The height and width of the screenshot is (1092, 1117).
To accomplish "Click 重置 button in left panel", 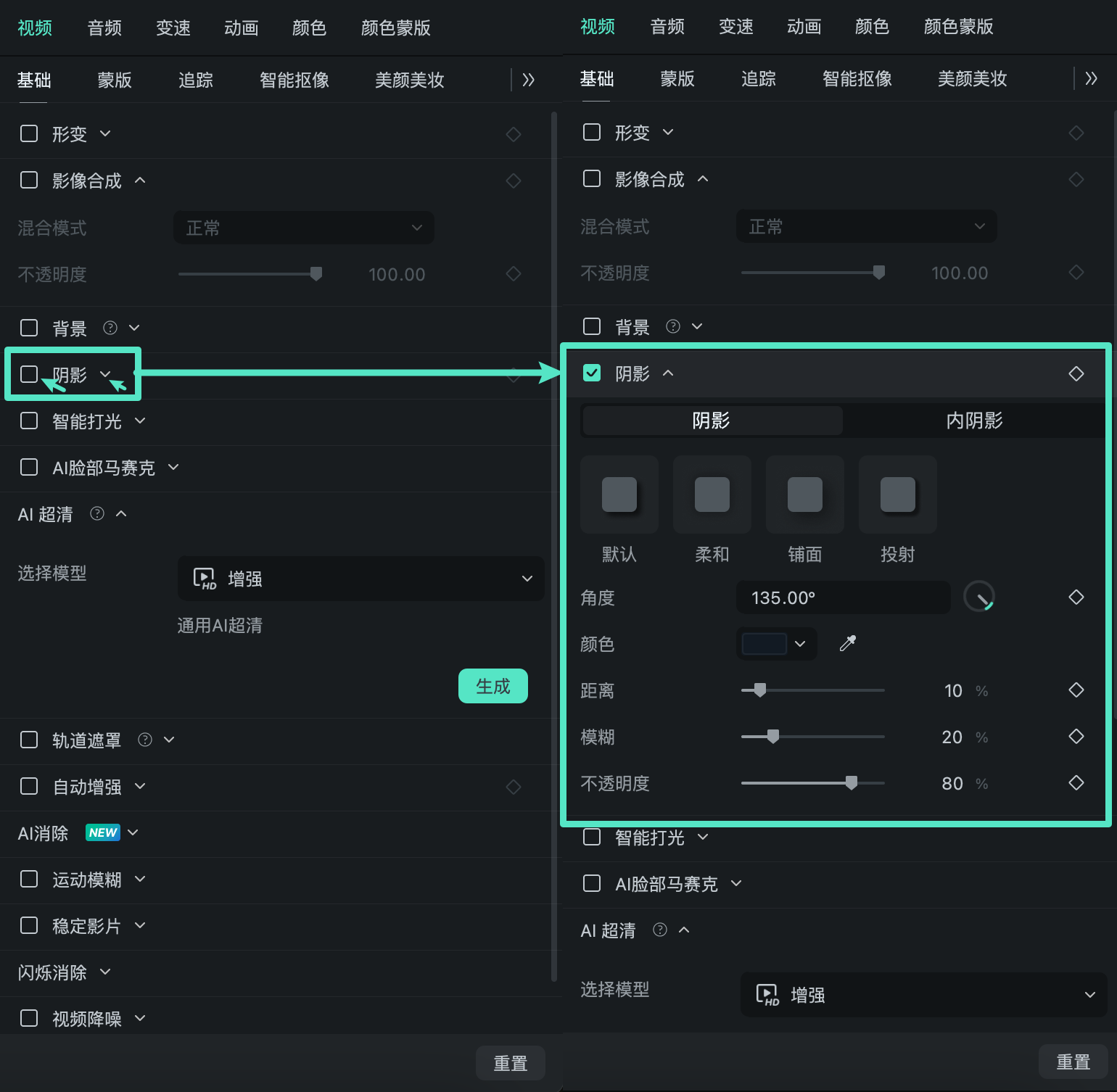I will click(x=511, y=1063).
